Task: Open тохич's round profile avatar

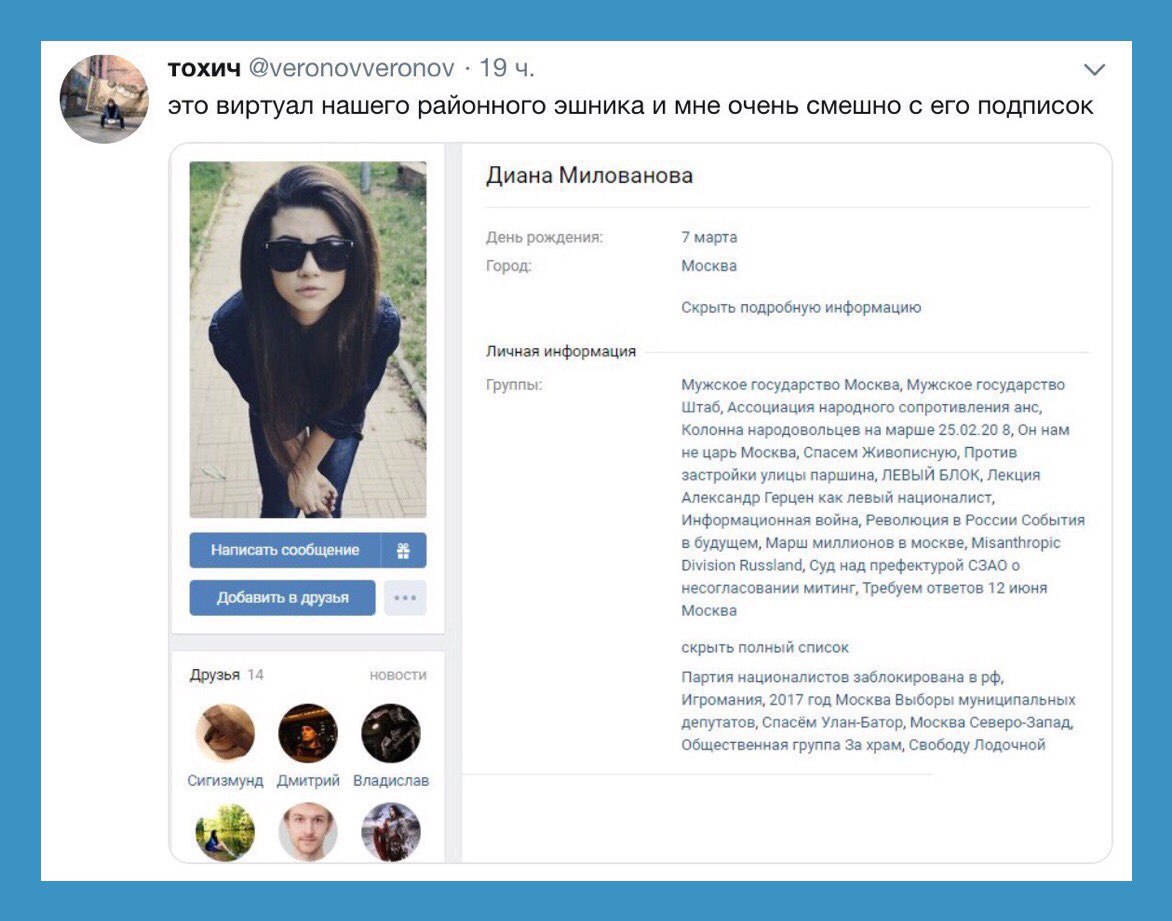Action: 104,99
